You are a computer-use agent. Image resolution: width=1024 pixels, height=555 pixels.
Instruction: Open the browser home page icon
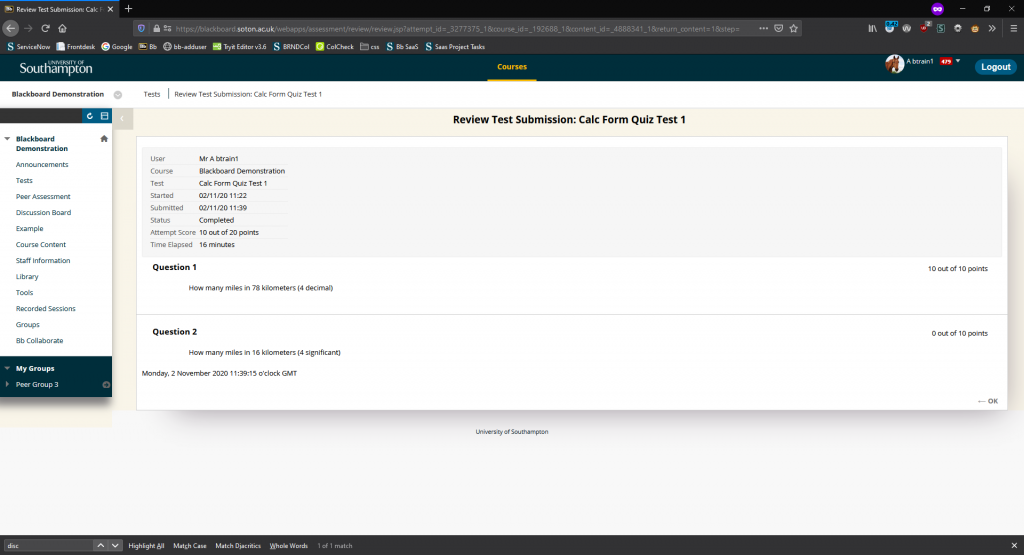click(x=62, y=28)
